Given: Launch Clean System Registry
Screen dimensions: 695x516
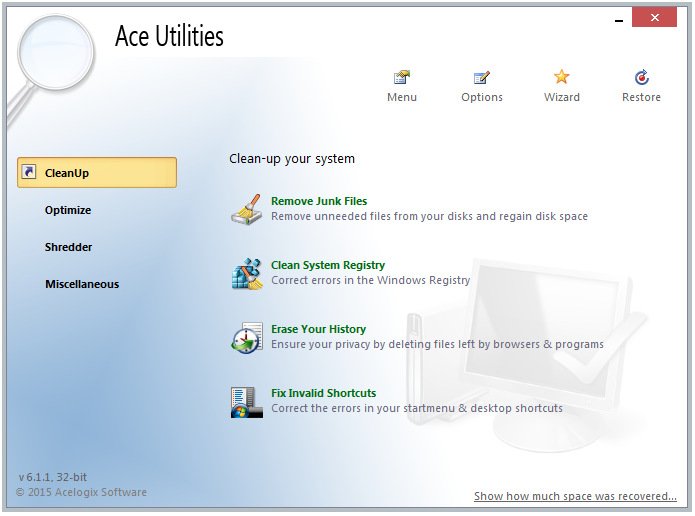Looking at the screenshot, I should 328,265.
